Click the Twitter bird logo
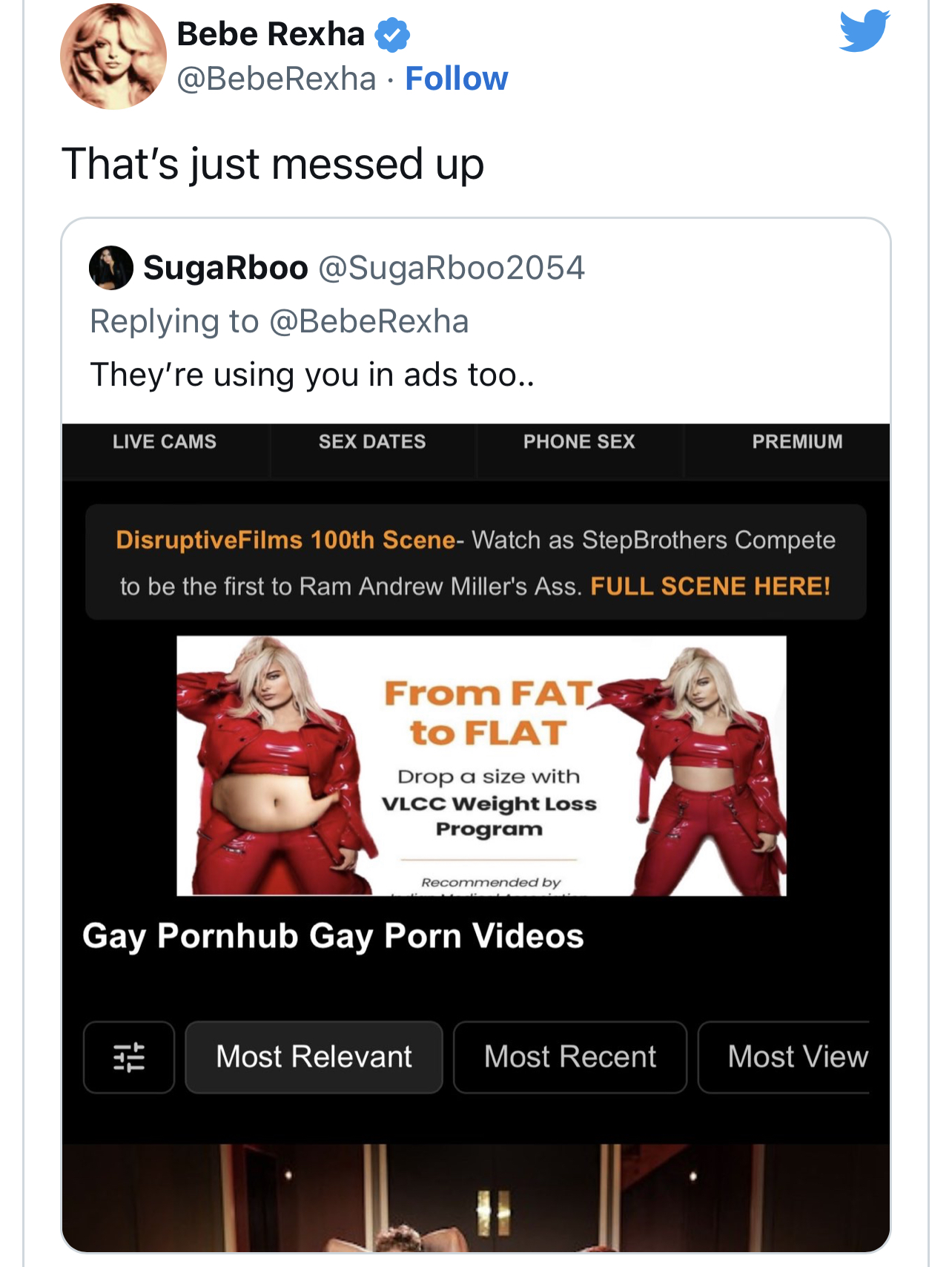This screenshot has height=1267, width=952. click(x=864, y=31)
